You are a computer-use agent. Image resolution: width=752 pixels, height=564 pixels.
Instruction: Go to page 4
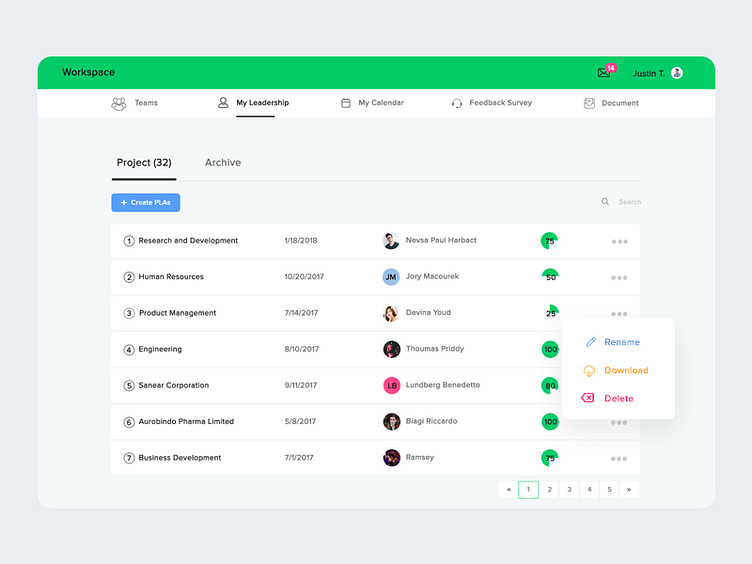coord(589,490)
